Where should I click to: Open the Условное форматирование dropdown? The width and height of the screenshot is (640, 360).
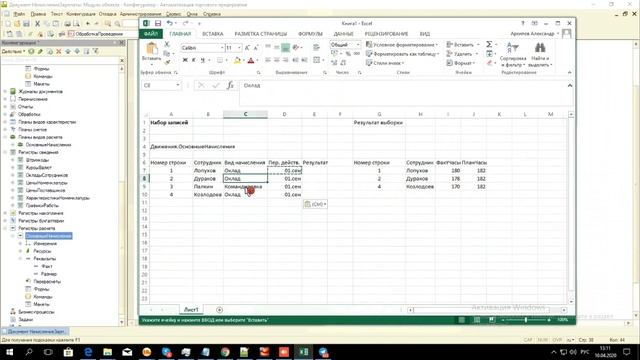[402, 44]
